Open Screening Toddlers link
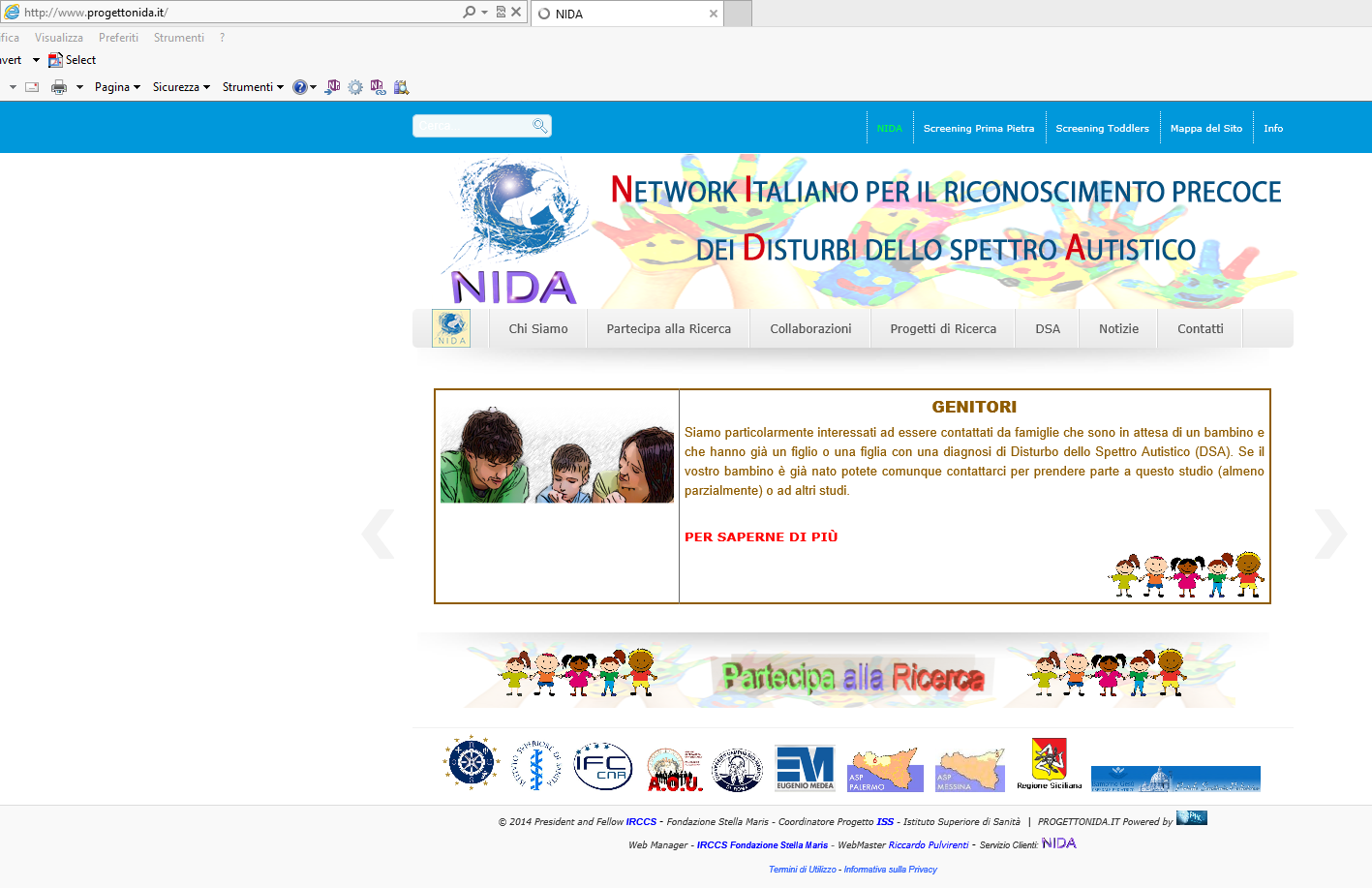Viewport: 1372px width, 888px height. 1103,128
